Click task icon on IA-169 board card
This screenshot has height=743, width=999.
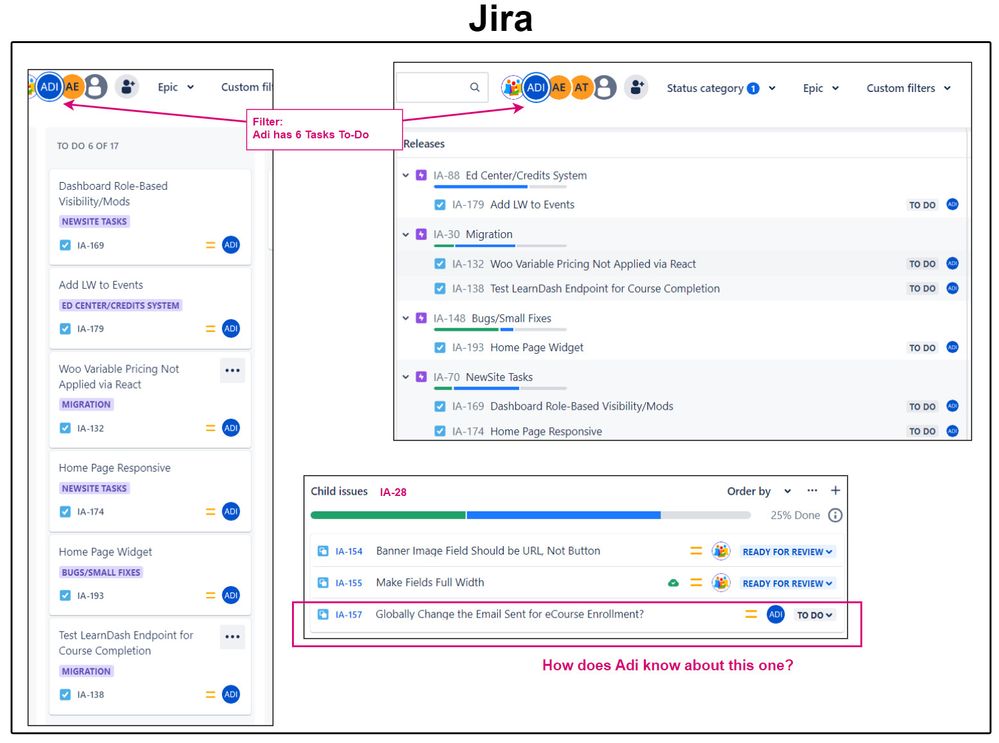point(65,245)
